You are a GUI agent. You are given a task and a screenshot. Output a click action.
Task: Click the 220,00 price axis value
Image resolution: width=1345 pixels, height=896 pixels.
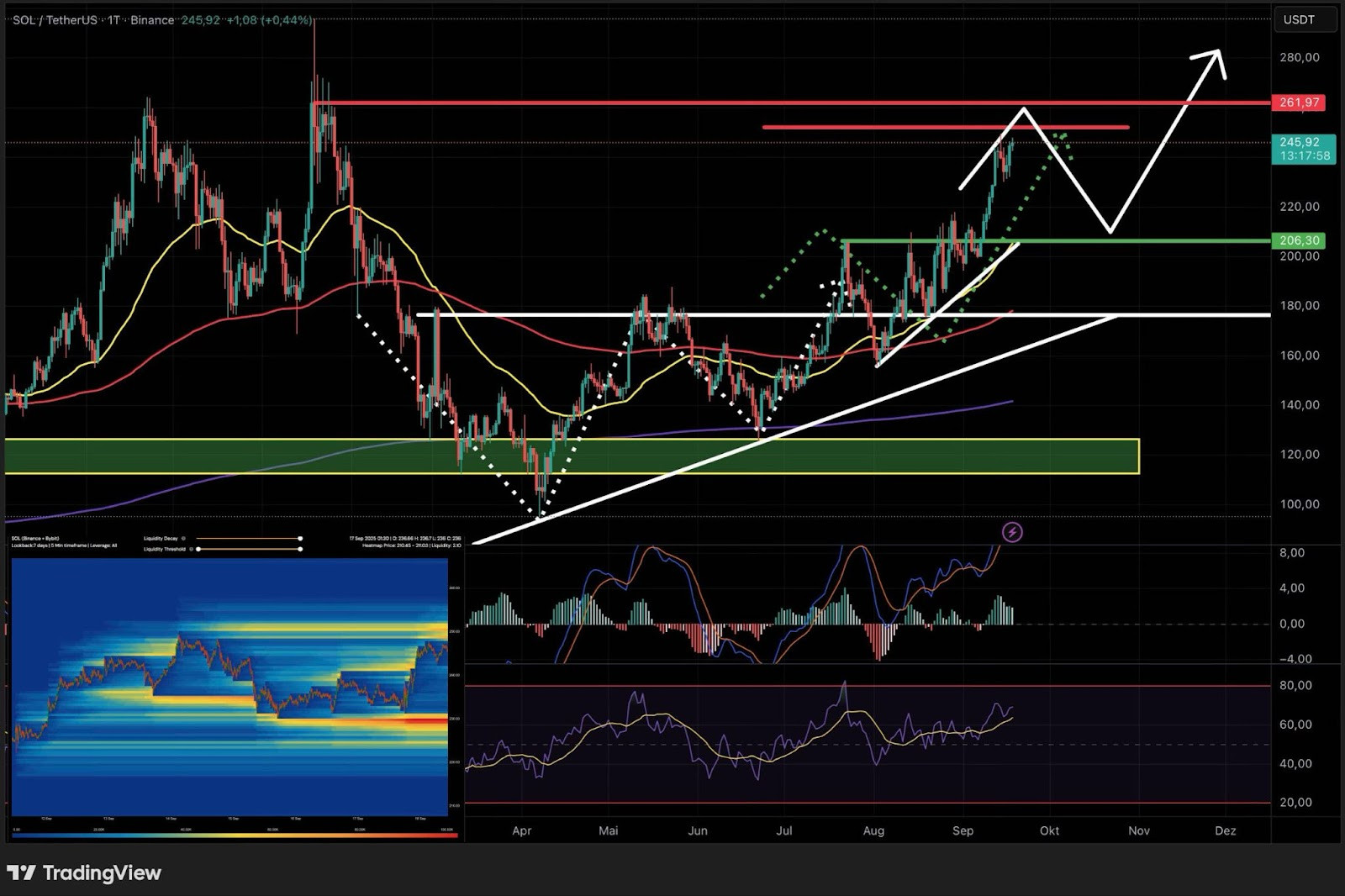click(1299, 206)
